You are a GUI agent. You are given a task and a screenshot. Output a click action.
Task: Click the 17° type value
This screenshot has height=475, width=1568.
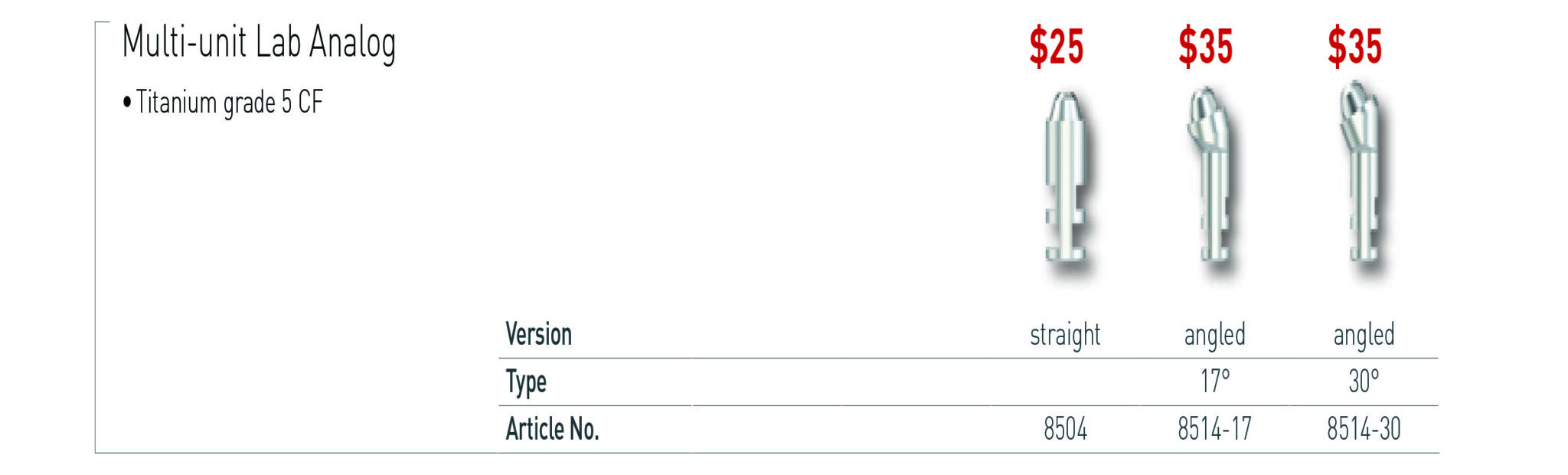coord(1214,382)
